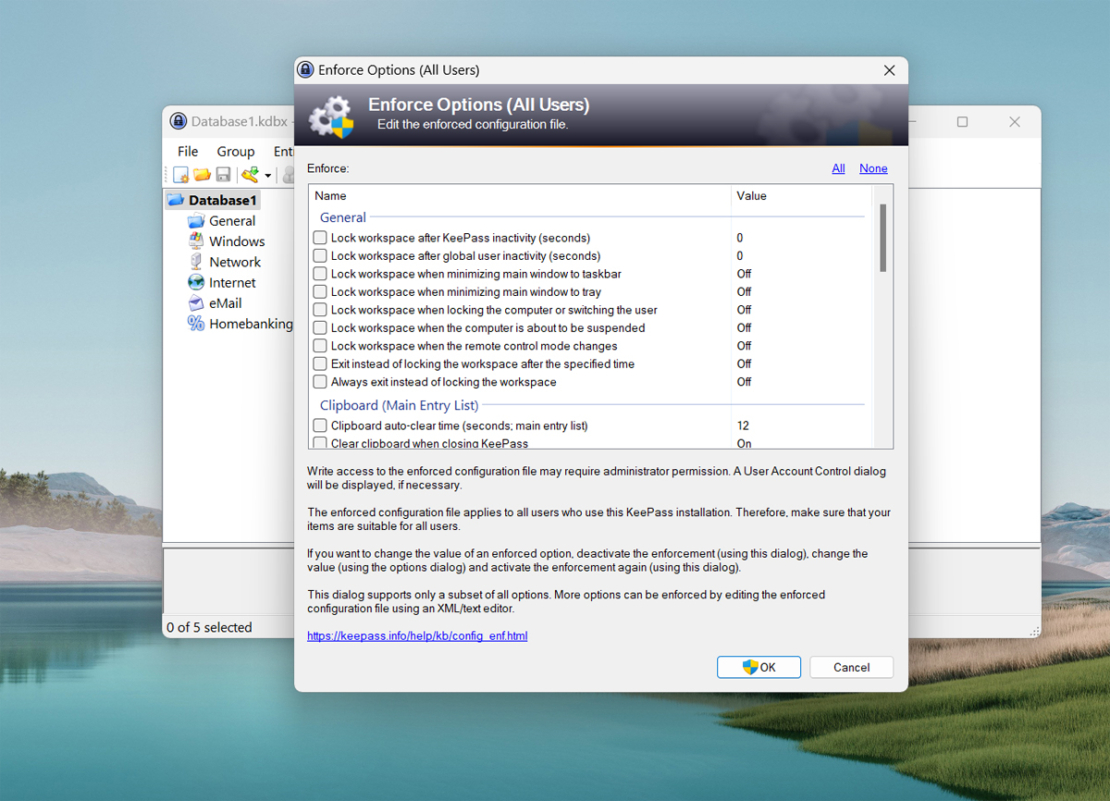This screenshot has width=1110, height=801.
Task: Check Clipboard auto-clear time enforcement
Action: 320,425
